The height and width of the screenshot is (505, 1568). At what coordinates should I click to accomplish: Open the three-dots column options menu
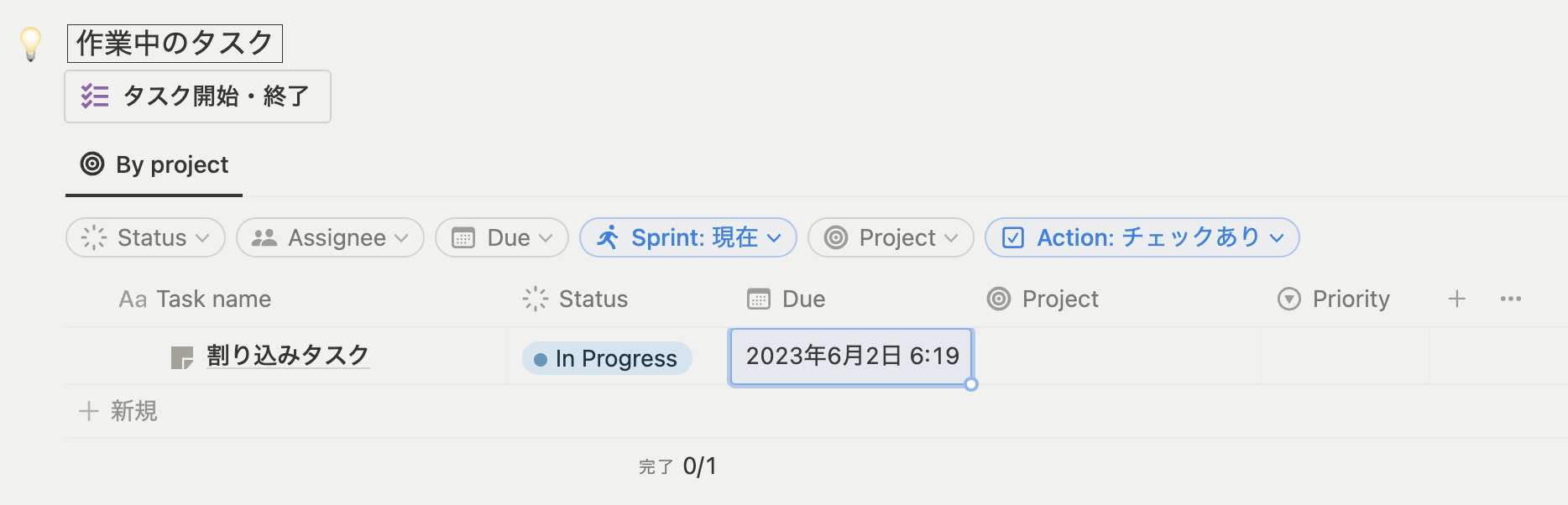[x=1511, y=299]
